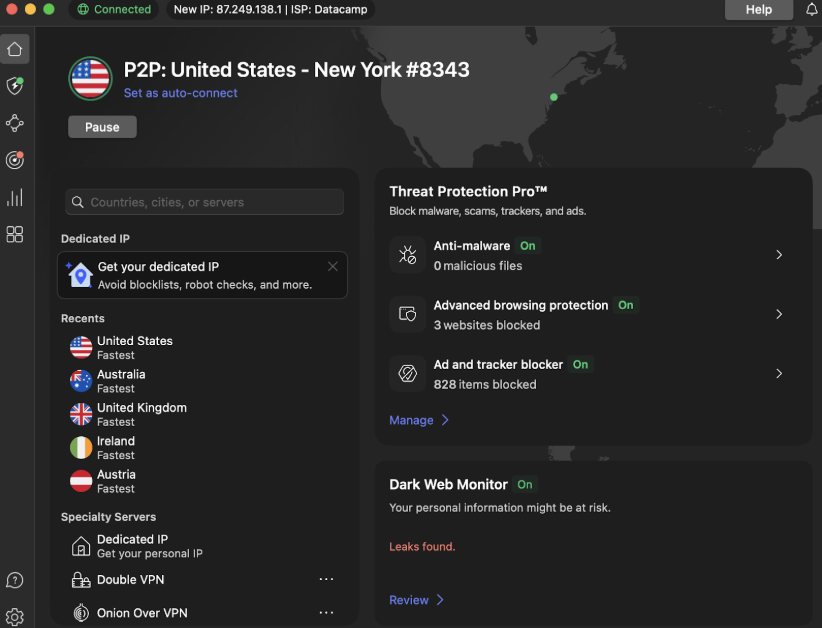The height and width of the screenshot is (628, 822).
Task: Click the dedicated IP house pin icon
Action: point(79,275)
